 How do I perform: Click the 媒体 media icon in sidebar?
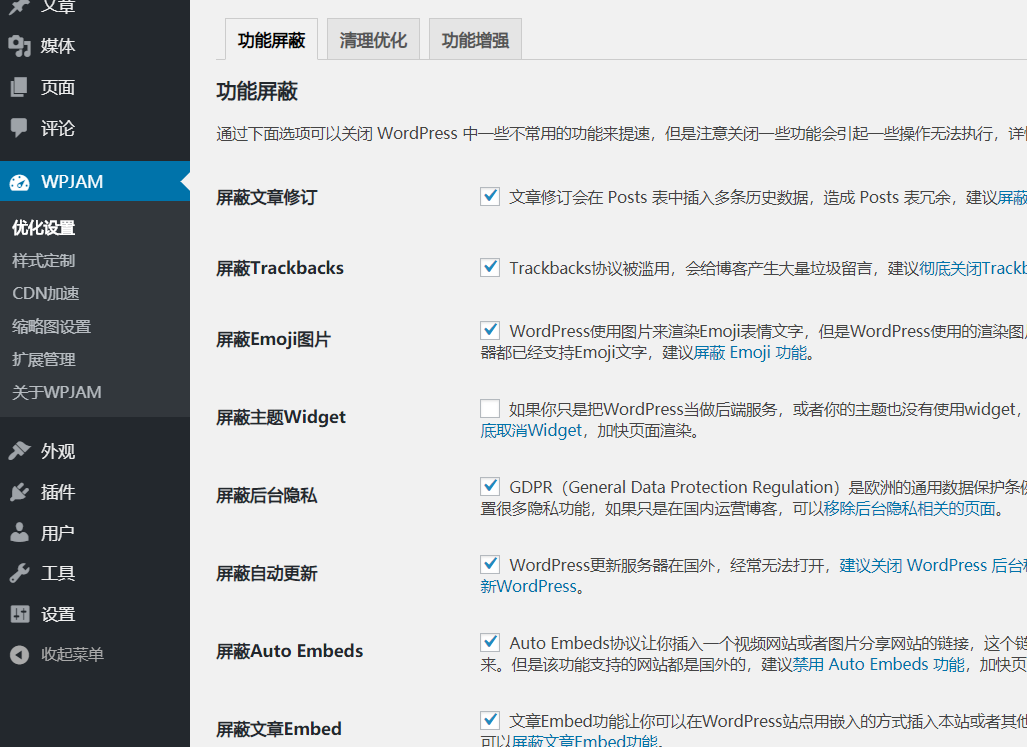(x=20, y=46)
